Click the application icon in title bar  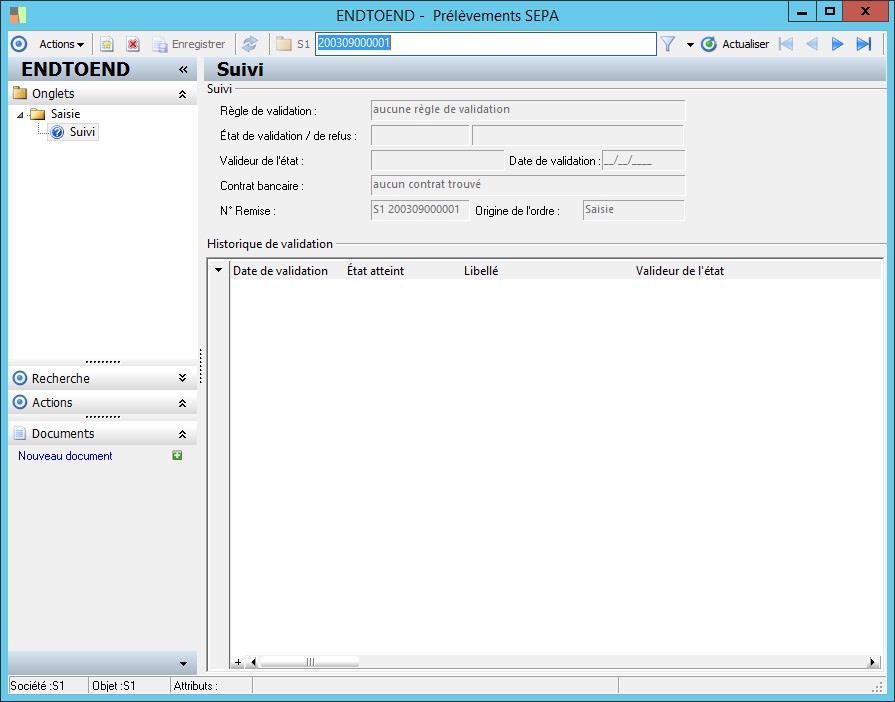18,15
